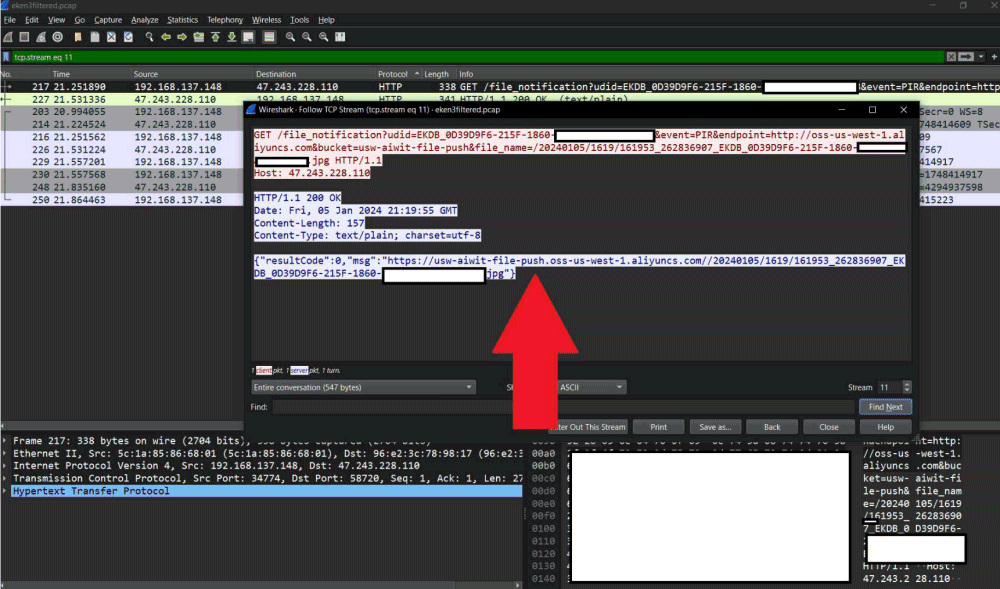
Task: Go to a specific packet number
Action: [199, 37]
